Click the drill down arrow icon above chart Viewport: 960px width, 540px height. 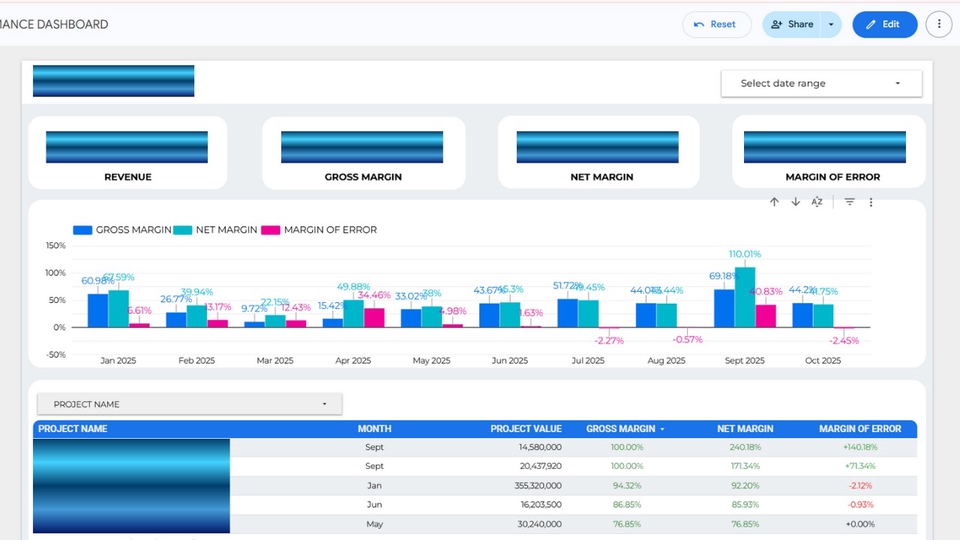[x=795, y=202]
